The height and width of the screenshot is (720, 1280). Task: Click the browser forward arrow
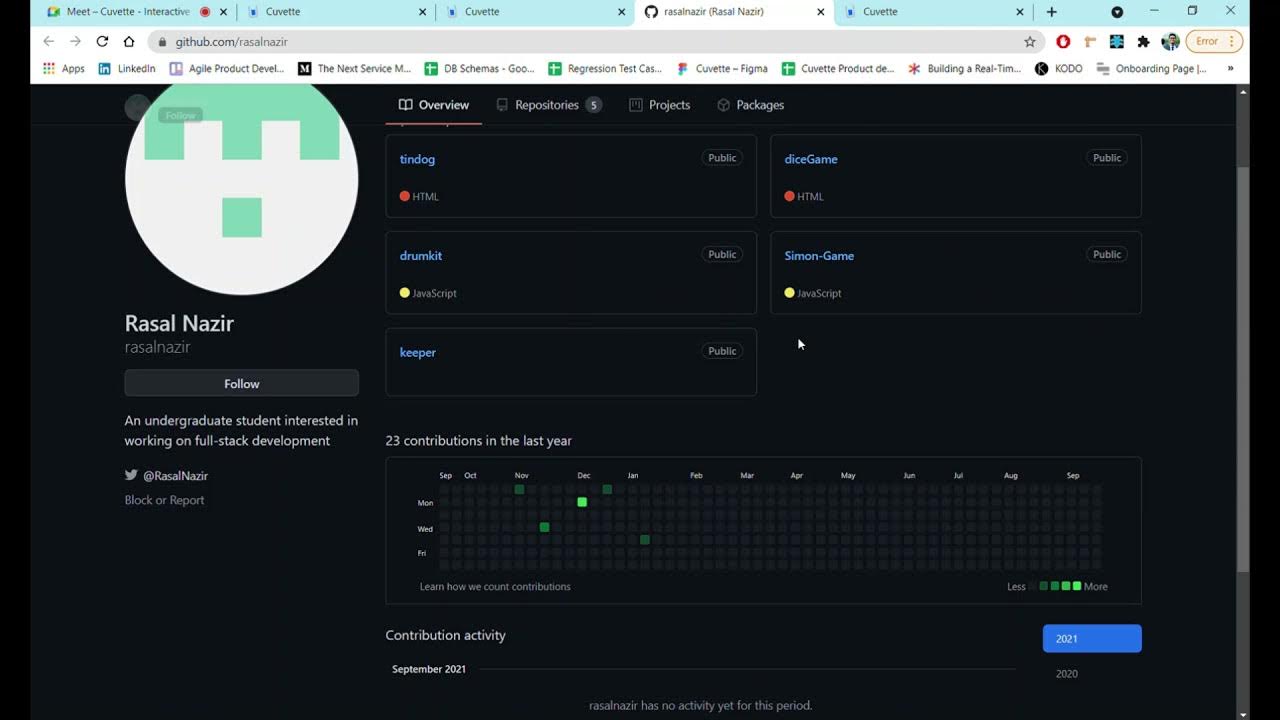pos(75,41)
